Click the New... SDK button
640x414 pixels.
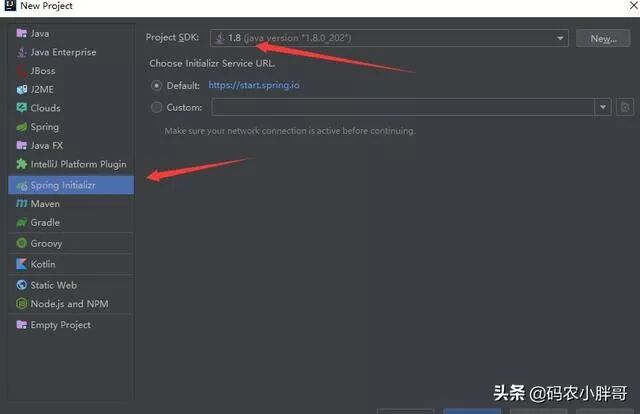pyautogui.click(x=603, y=38)
